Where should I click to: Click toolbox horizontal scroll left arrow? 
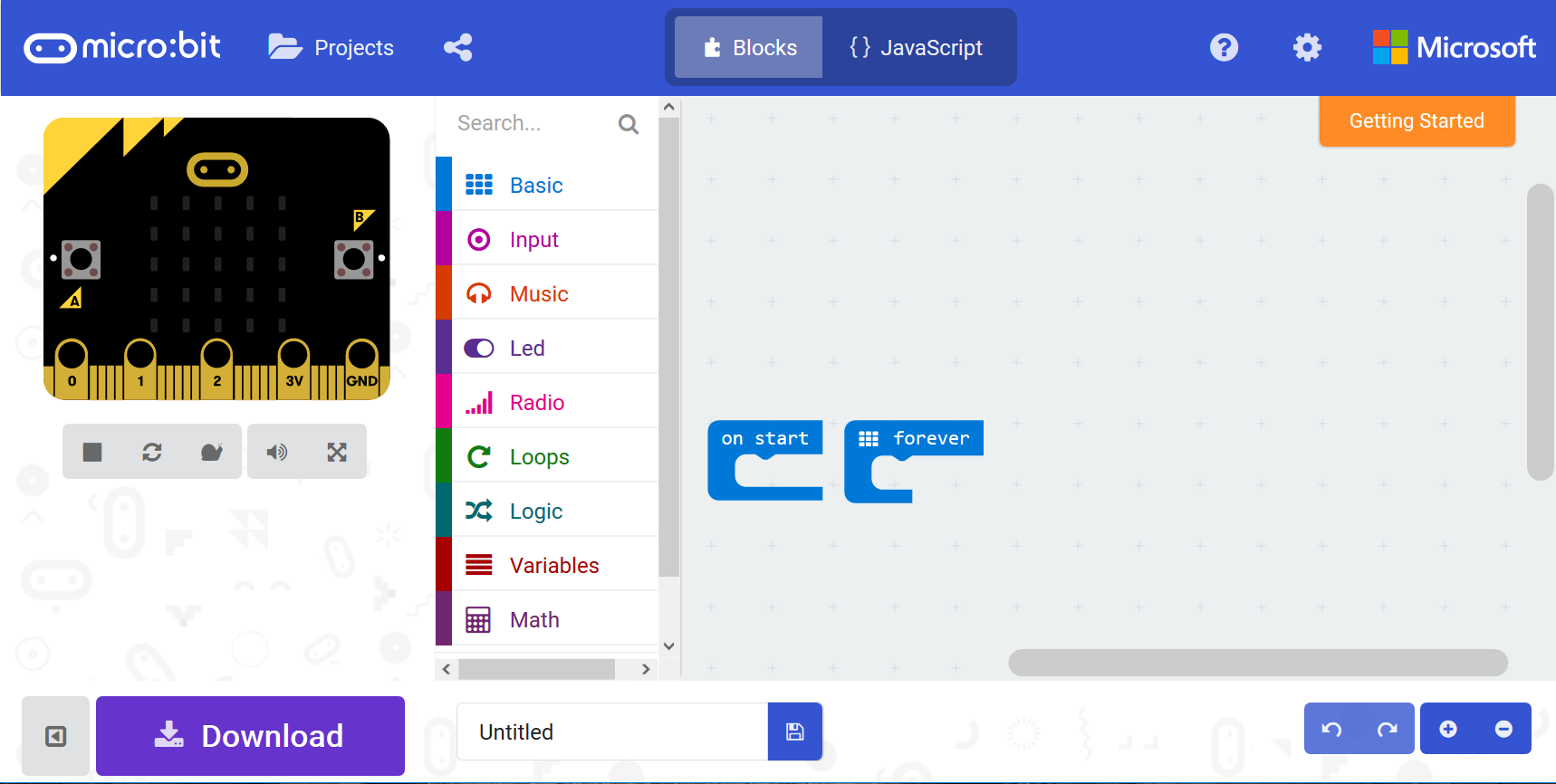click(446, 669)
